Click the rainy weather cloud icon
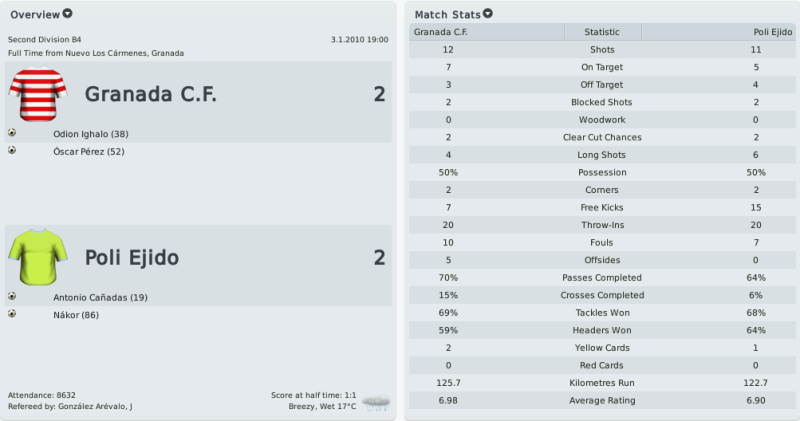 click(376, 403)
